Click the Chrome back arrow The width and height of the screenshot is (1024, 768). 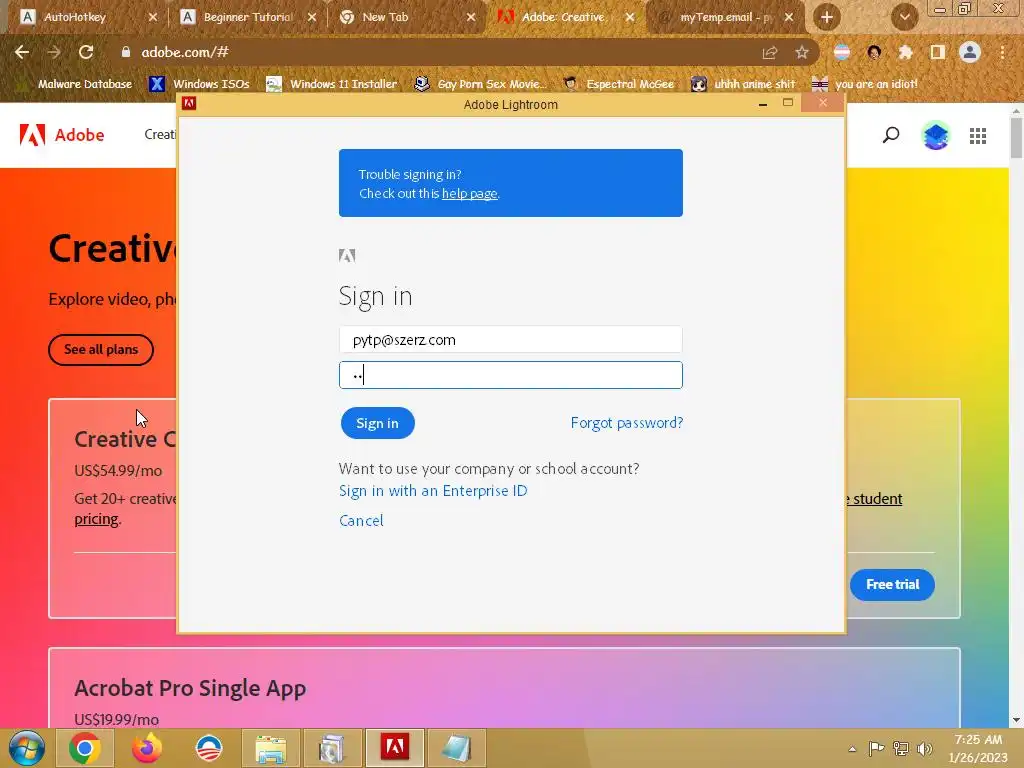22,52
